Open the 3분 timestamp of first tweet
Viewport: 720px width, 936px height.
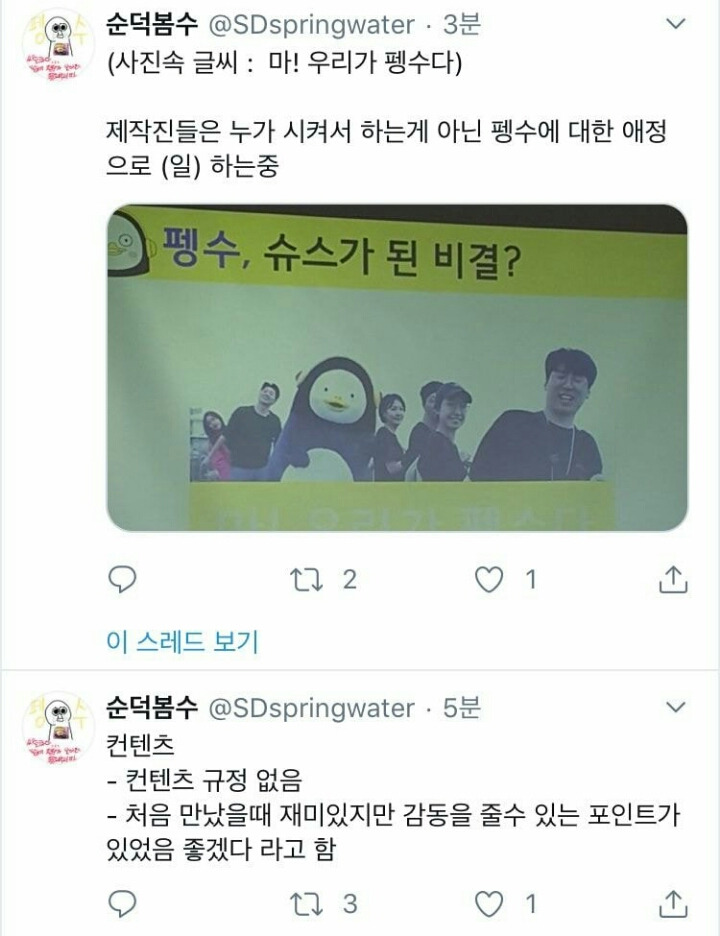pyautogui.click(x=461, y=25)
